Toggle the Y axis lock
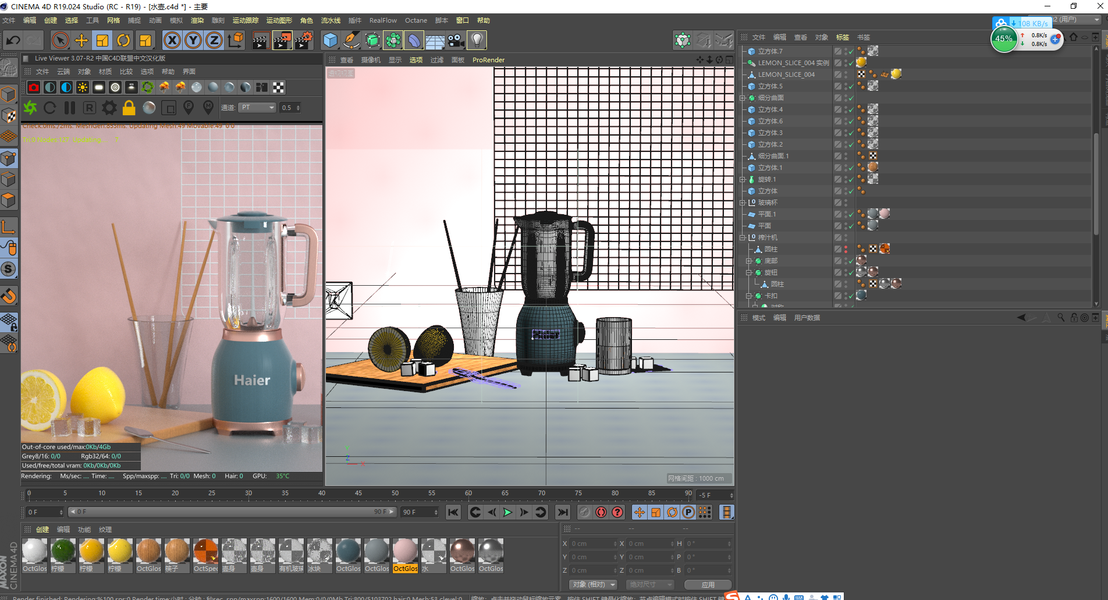The width and height of the screenshot is (1108, 600). coord(192,40)
